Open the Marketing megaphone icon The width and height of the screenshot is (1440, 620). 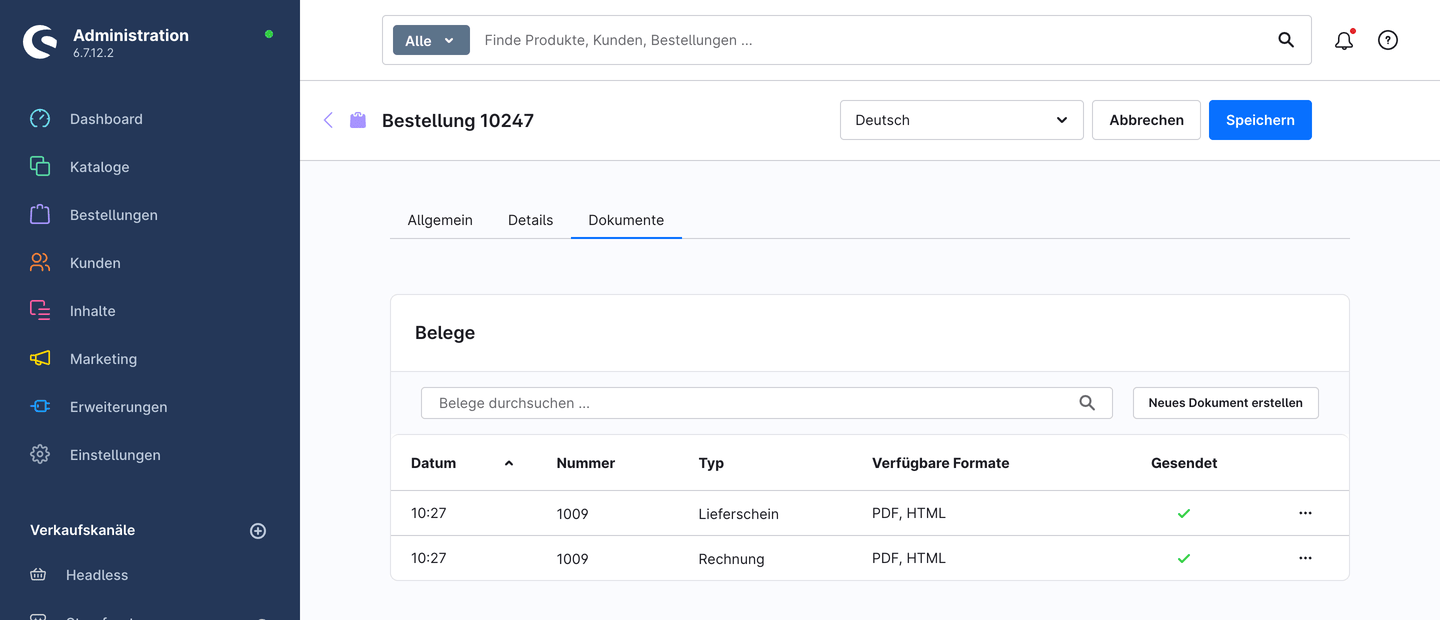40,359
